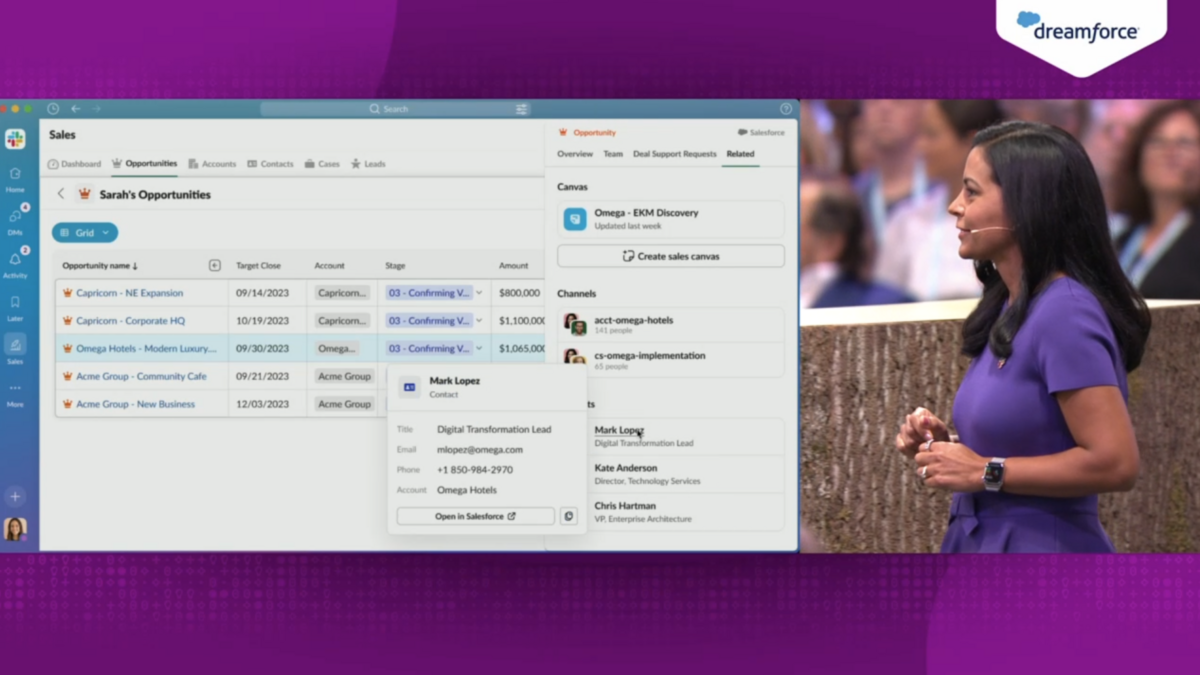The height and width of the screenshot is (675, 1200).
Task: Select the Sales icon in sidebar
Action: pos(15,349)
